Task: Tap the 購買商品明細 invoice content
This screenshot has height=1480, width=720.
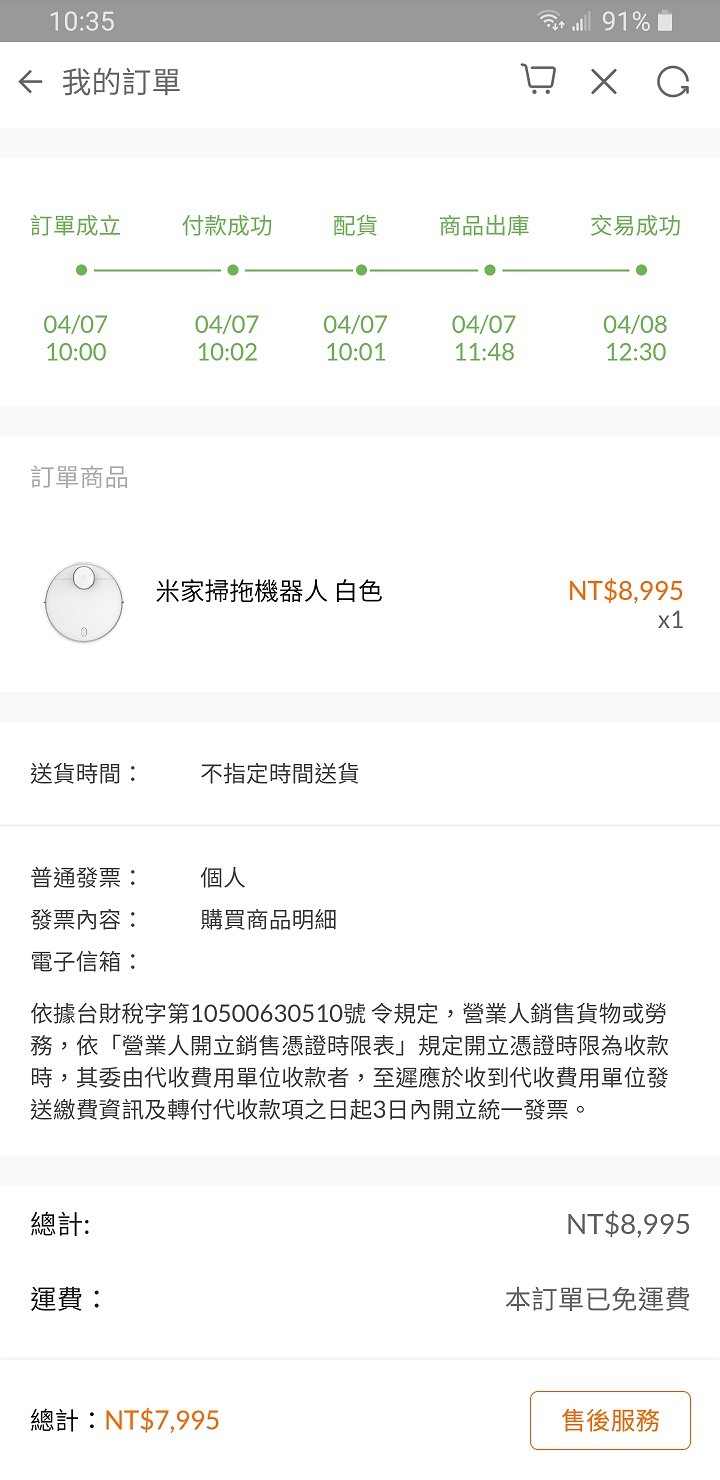Action: click(x=268, y=920)
